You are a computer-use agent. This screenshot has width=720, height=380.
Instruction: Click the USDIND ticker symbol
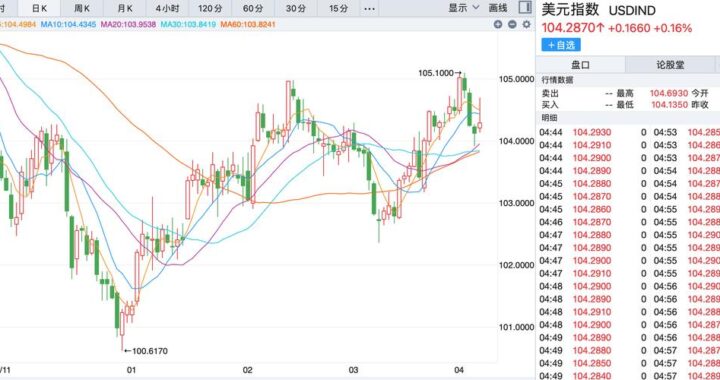click(x=632, y=11)
